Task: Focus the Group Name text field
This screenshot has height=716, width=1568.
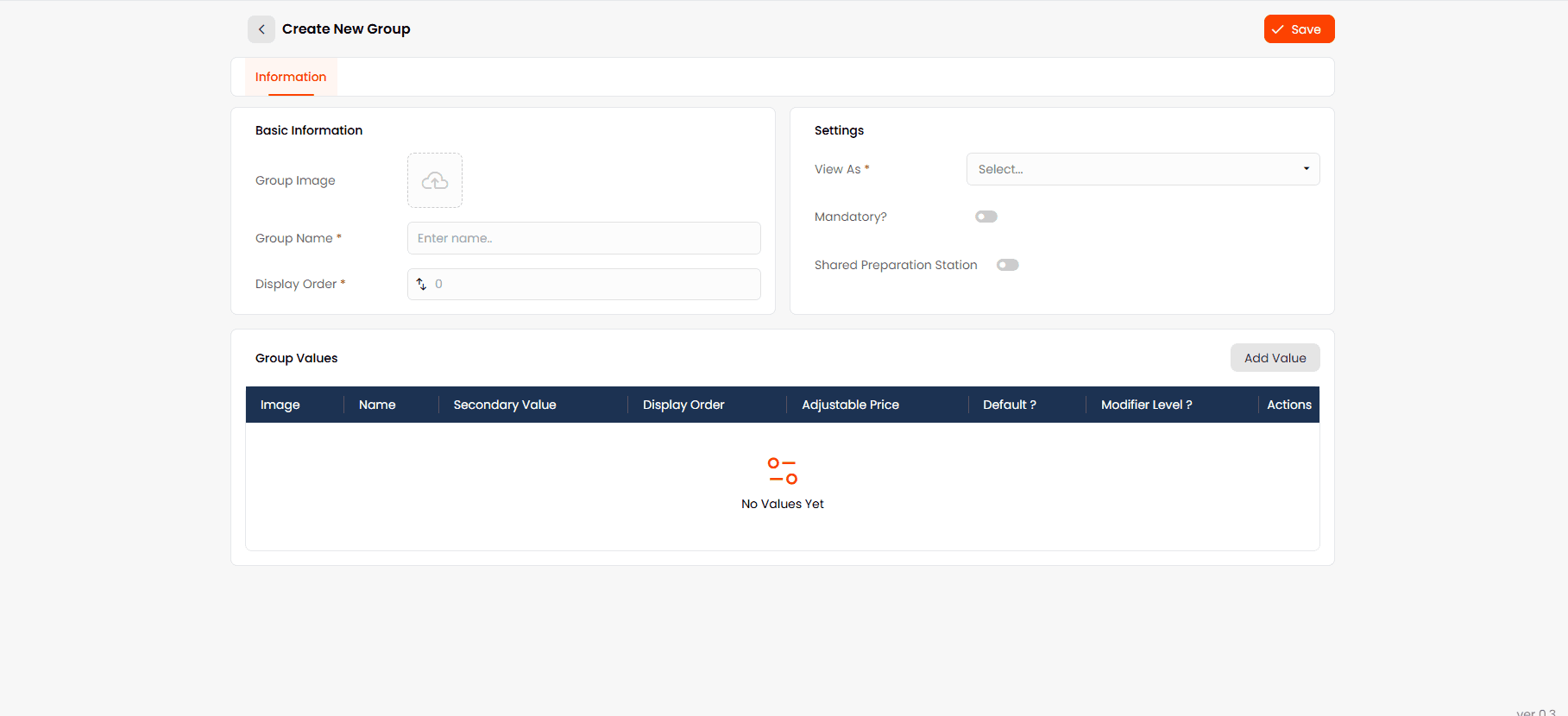Action: pos(583,238)
